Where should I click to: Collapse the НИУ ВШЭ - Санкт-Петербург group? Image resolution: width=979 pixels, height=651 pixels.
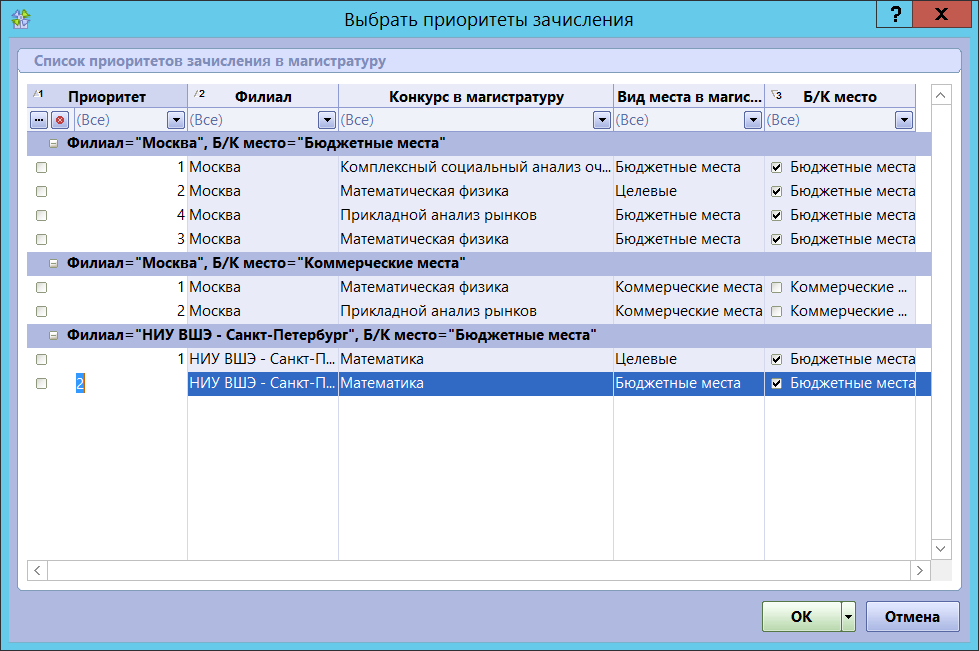(x=53, y=335)
